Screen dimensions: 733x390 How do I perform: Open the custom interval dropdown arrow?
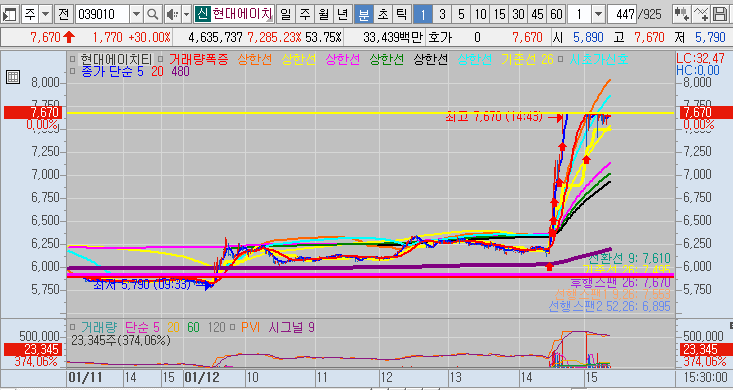tap(598, 14)
